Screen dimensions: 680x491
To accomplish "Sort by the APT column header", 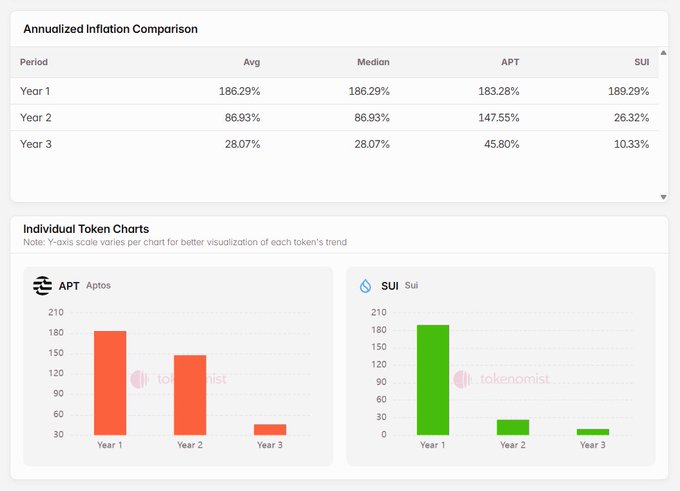I will (510, 62).
